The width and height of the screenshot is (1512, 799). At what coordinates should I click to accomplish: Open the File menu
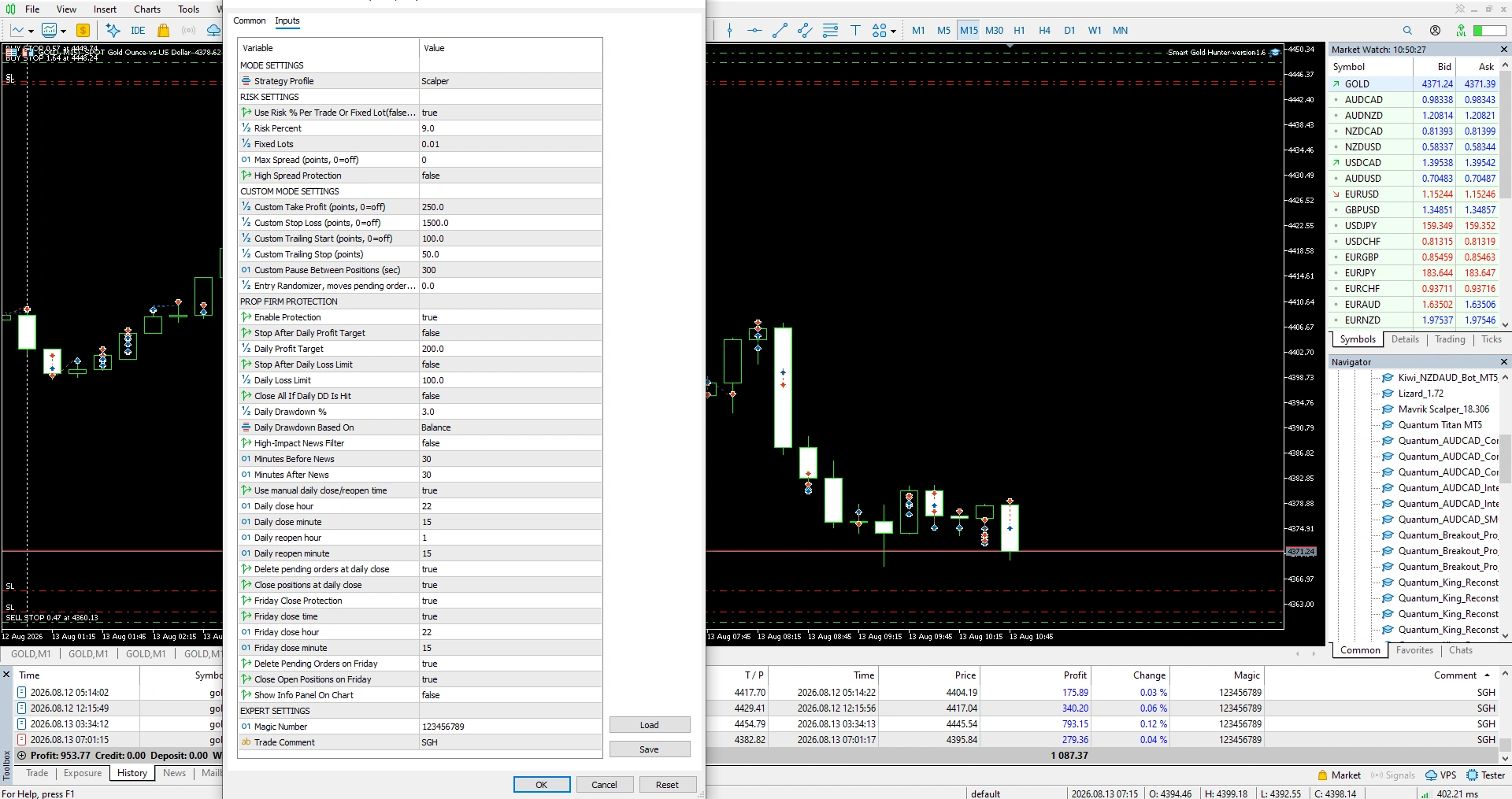coord(32,9)
